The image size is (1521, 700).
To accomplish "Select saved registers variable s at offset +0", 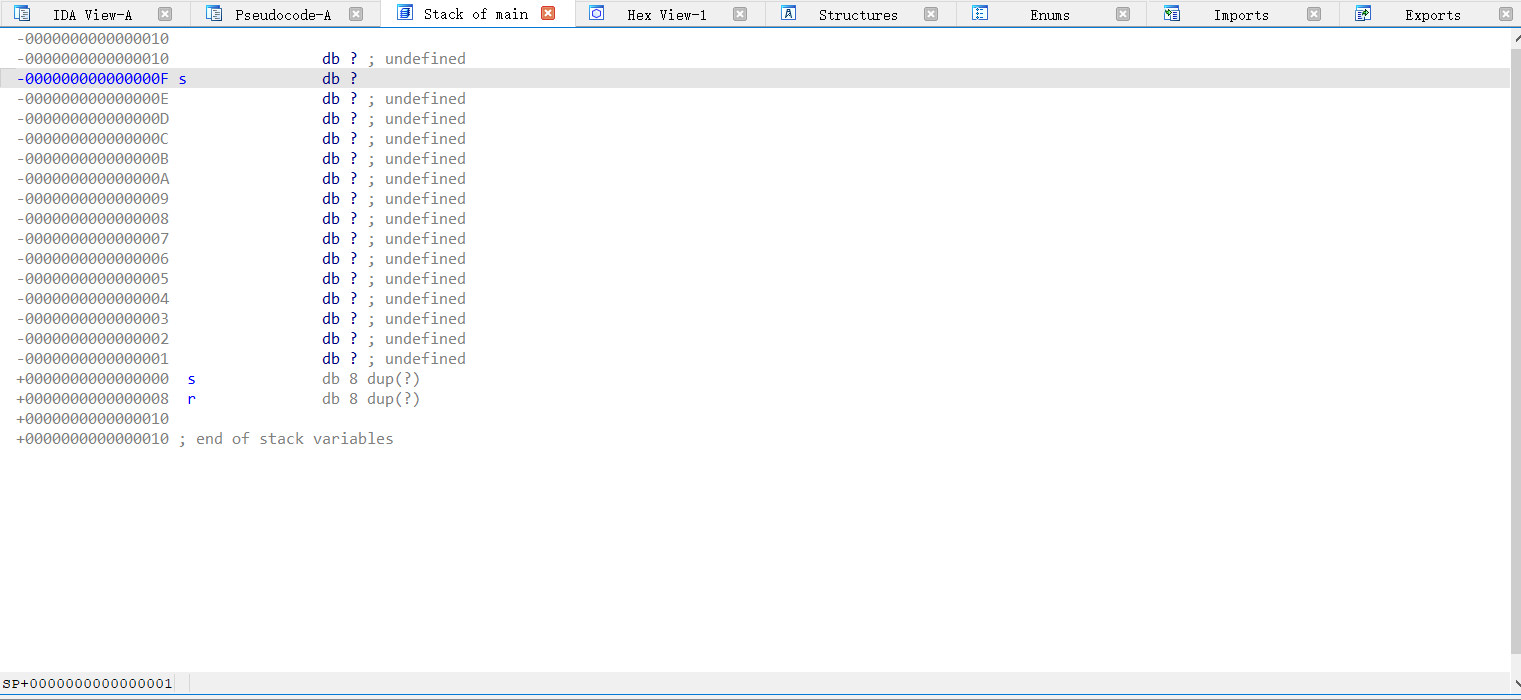I will [191, 379].
